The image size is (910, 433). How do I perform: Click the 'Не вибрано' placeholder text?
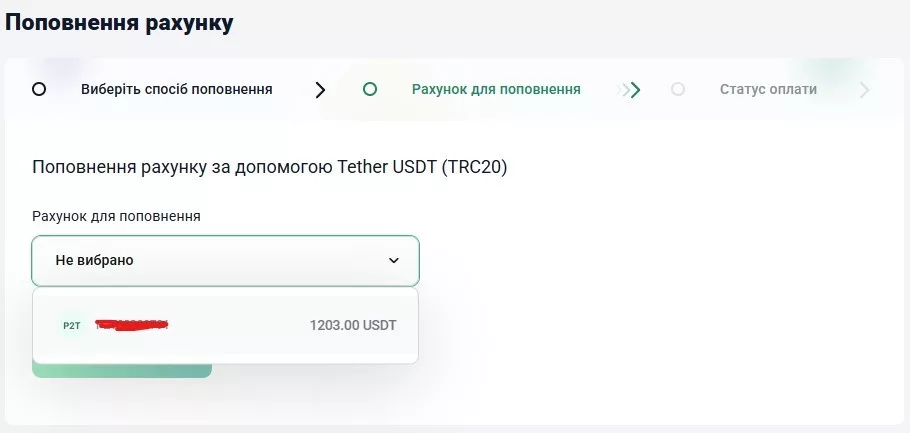pyautogui.click(x=94, y=260)
